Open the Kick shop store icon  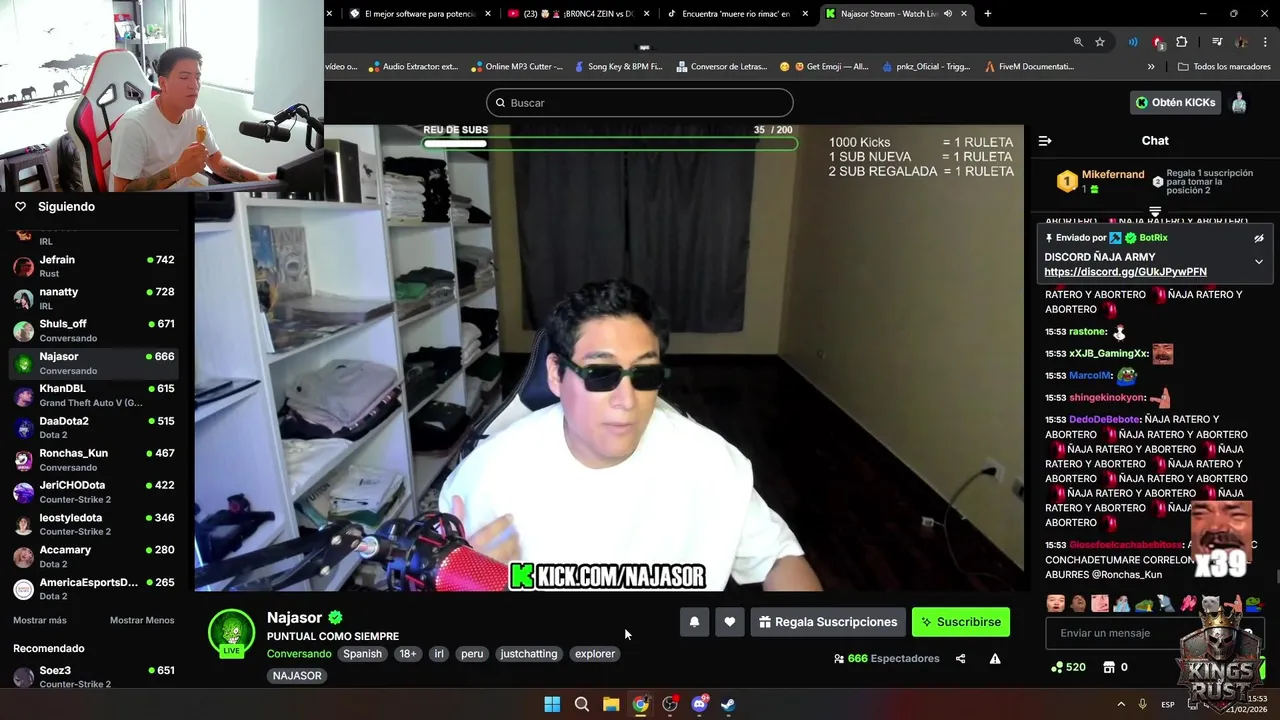click(x=1109, y=667)
